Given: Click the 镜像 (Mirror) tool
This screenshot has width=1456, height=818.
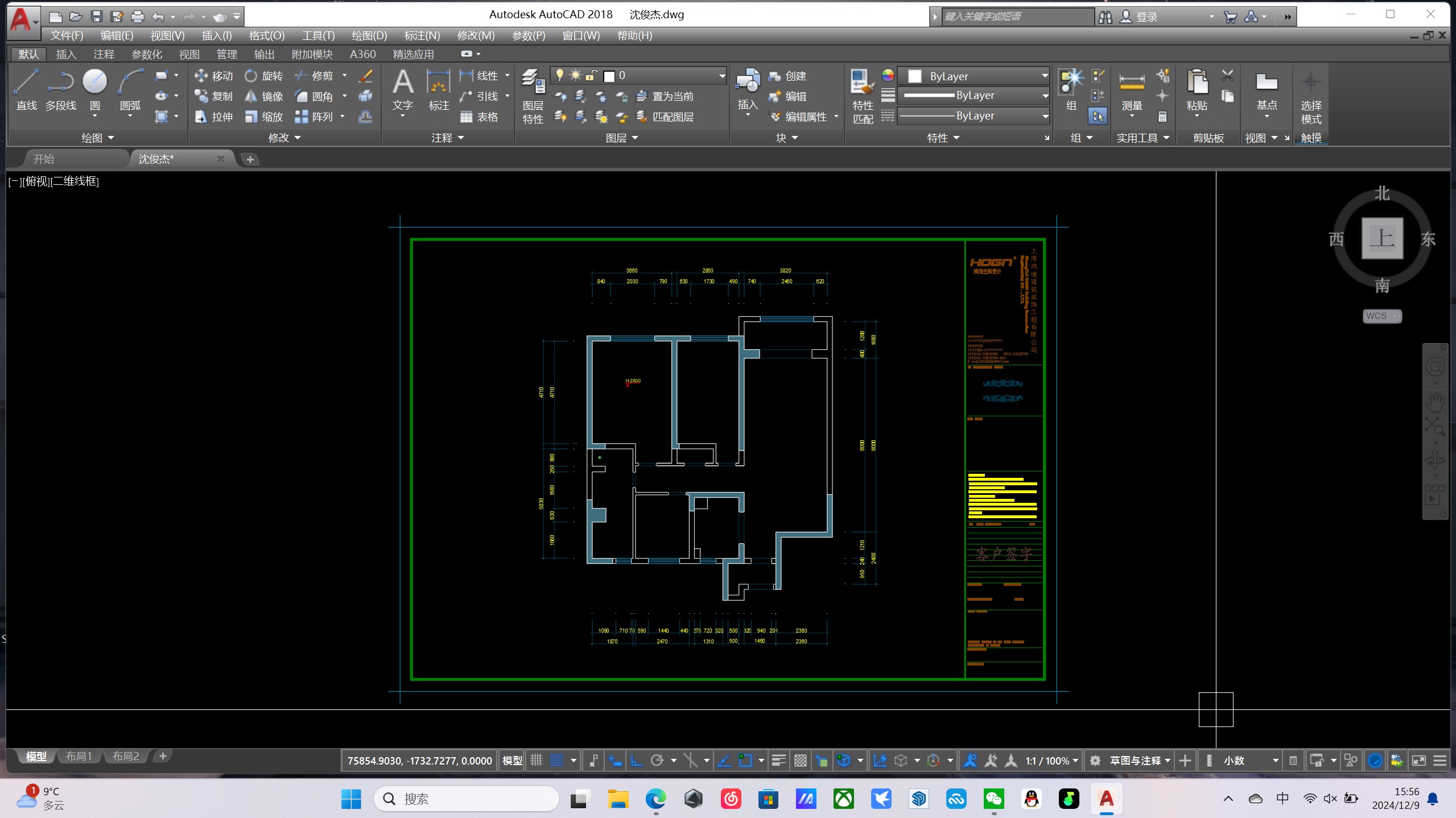Looking at the screenshot, I should click(x=263, y=96).
